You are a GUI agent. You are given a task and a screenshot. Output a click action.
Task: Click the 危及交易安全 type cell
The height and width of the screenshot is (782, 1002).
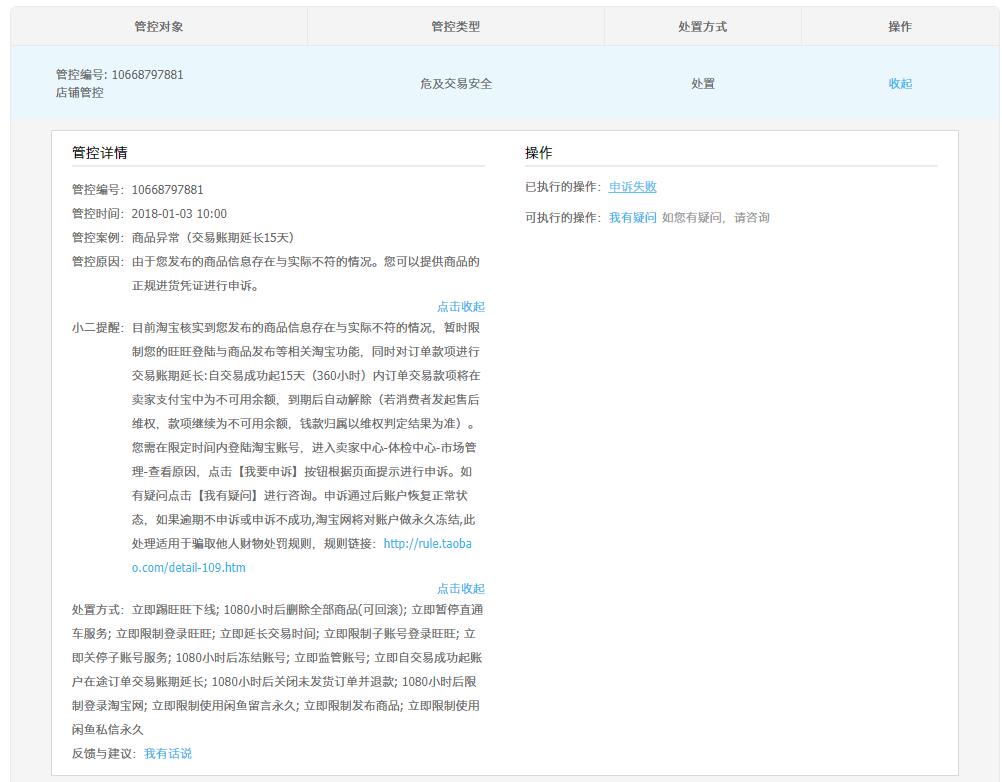tap(456, 84)
